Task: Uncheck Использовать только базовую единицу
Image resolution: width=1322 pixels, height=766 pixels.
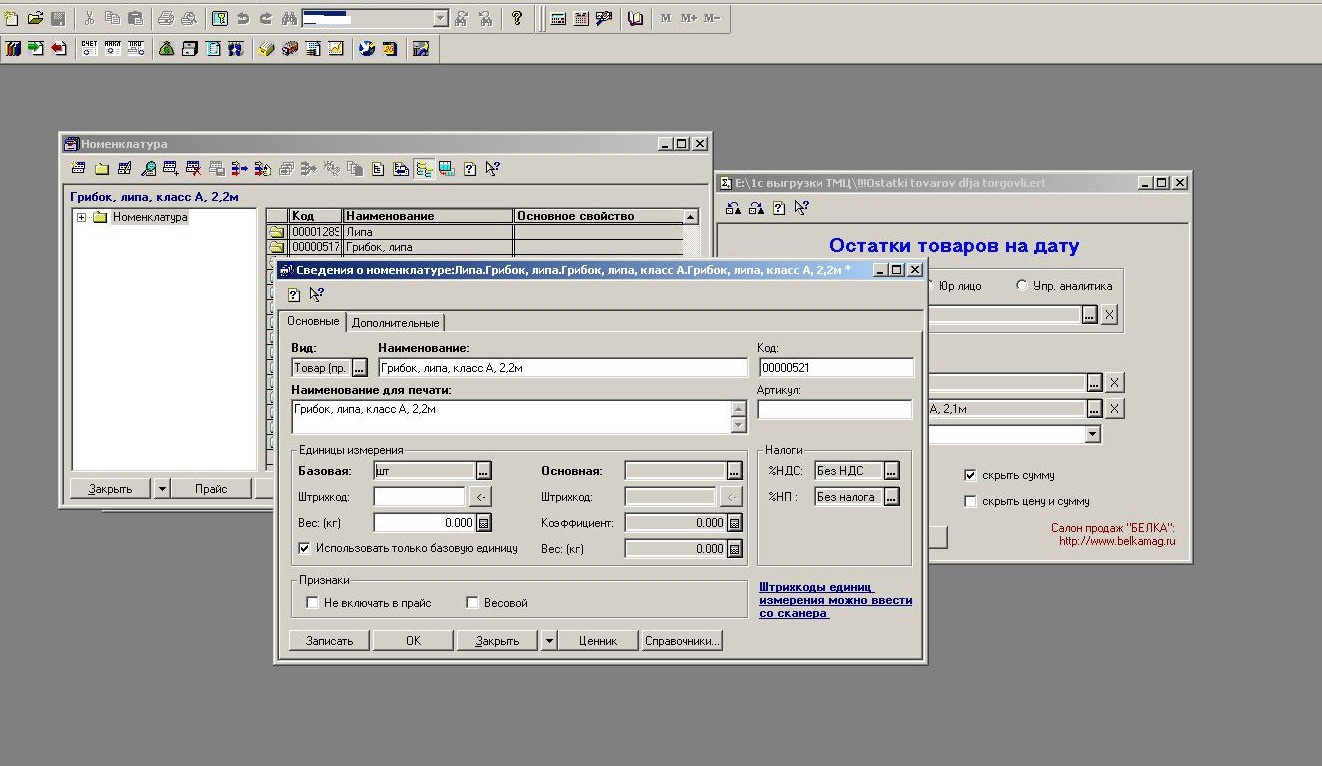Action: pyautogui.click(x=304, y=548)
